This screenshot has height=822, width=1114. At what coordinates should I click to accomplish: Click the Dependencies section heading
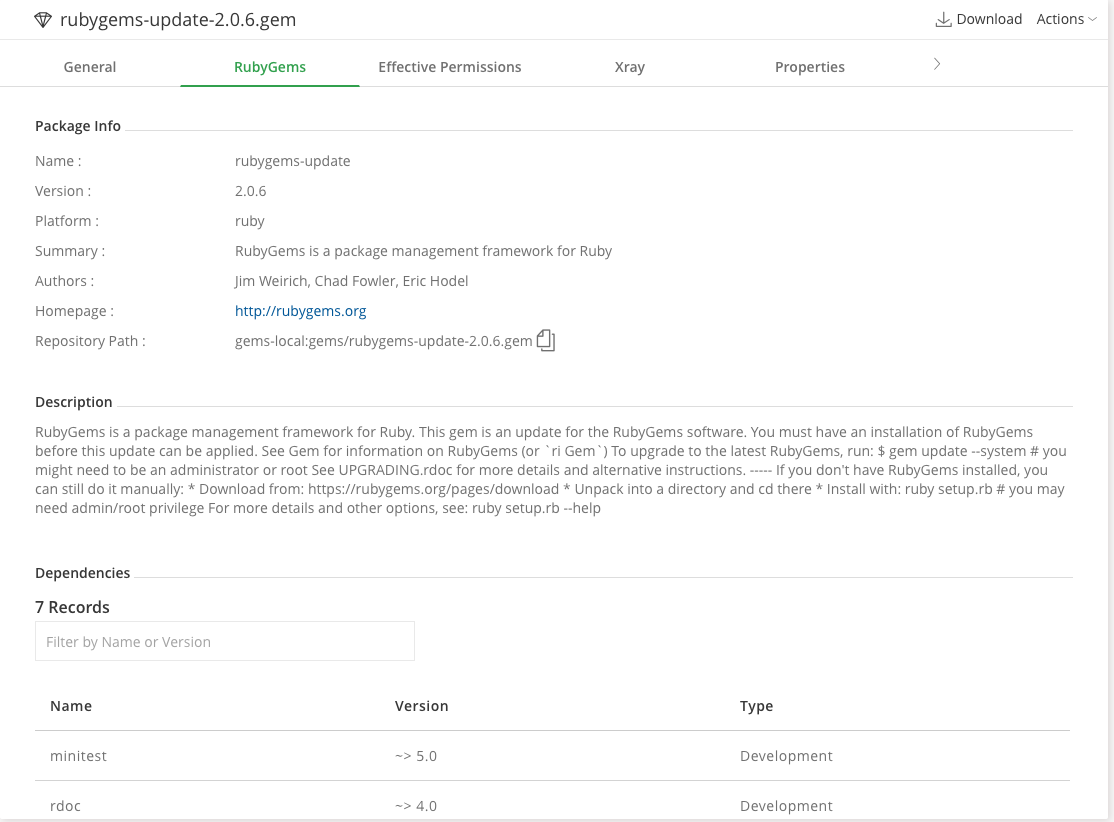tap(82, 573)
